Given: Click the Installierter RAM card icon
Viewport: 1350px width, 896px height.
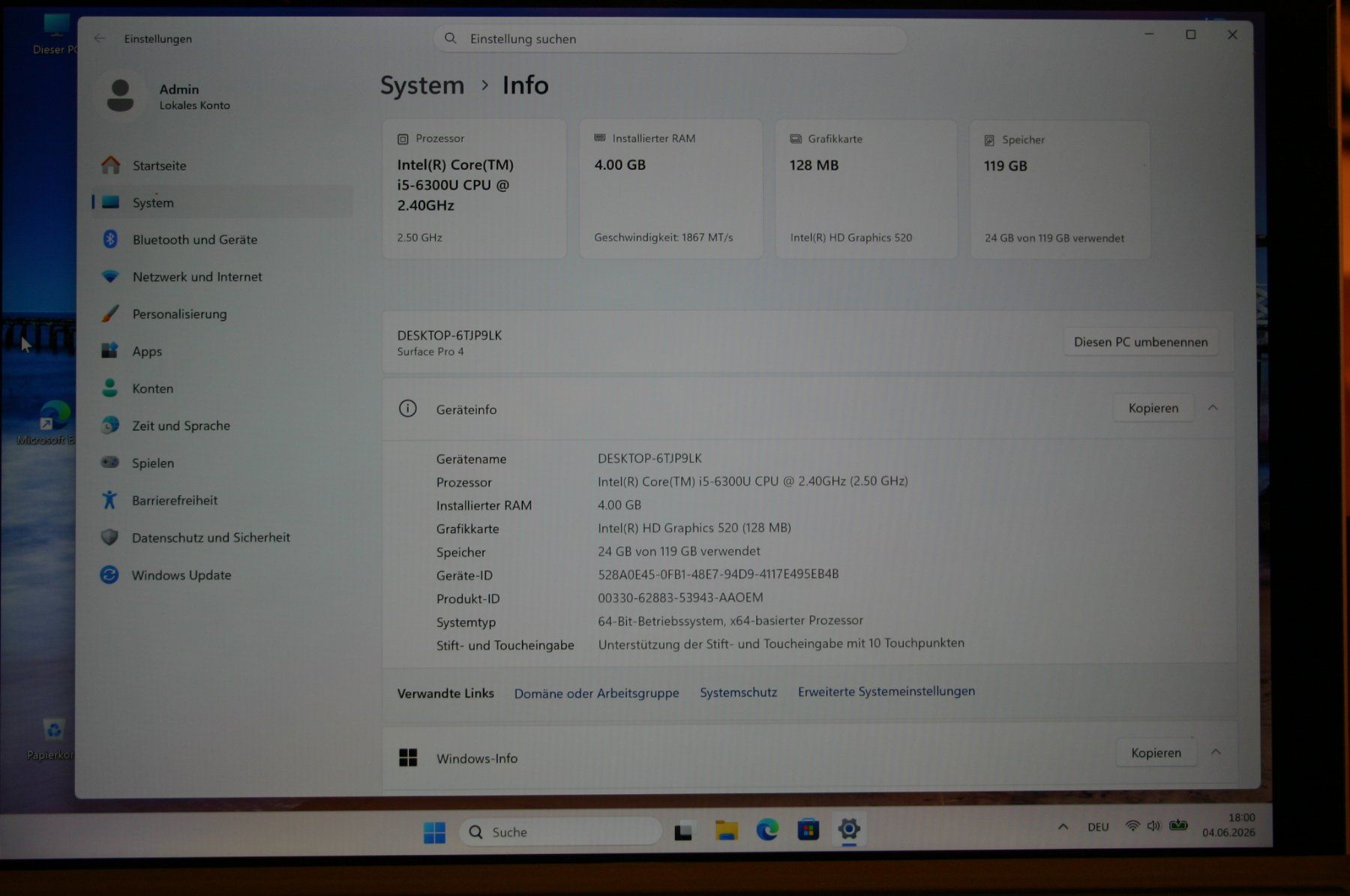Looking at the screenshot, I should click(600, 138).
